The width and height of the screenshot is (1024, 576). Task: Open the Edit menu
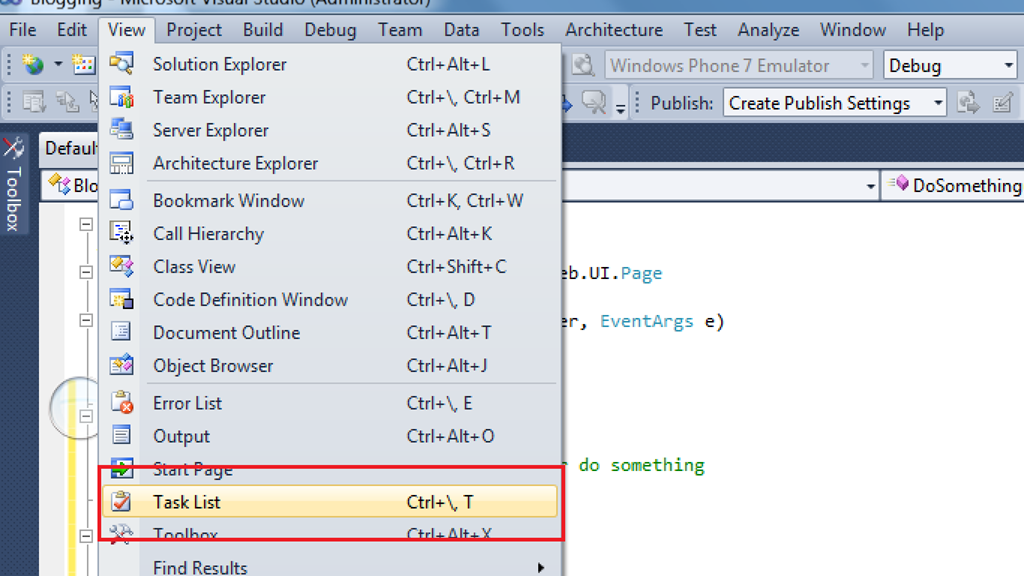[71, 30]
